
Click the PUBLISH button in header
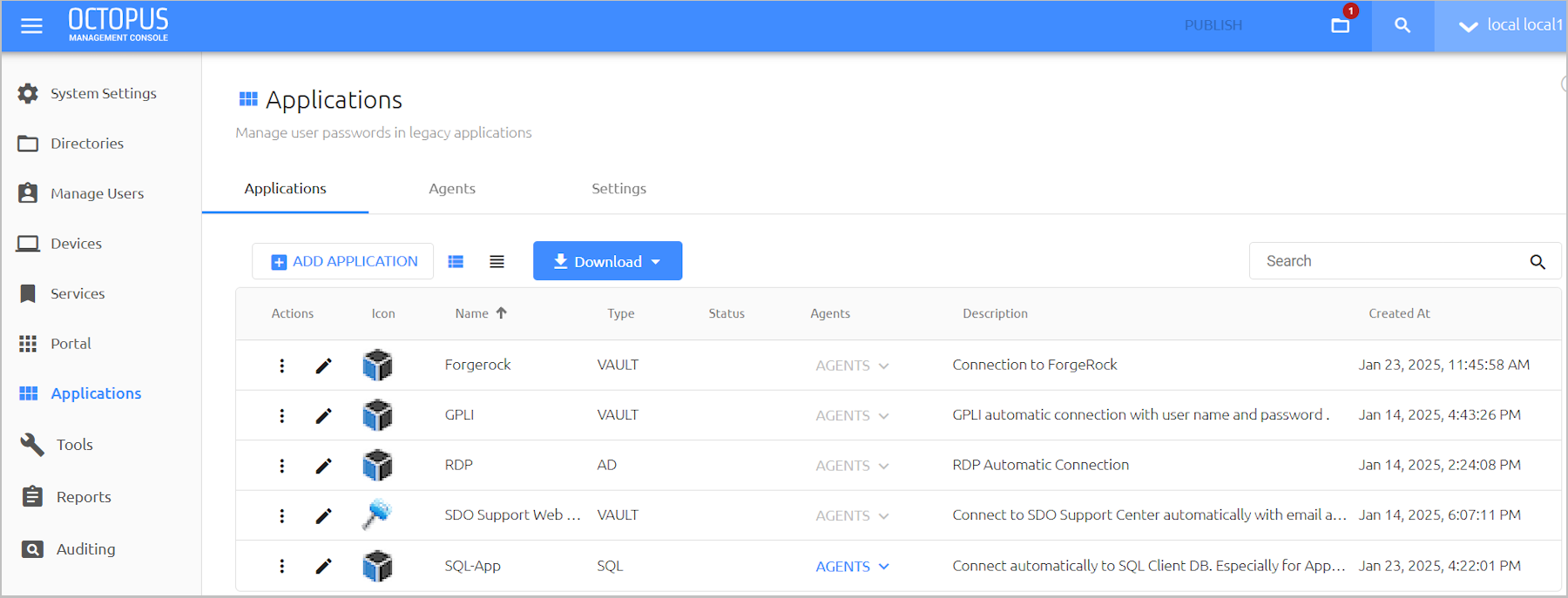pos(1213,25)
